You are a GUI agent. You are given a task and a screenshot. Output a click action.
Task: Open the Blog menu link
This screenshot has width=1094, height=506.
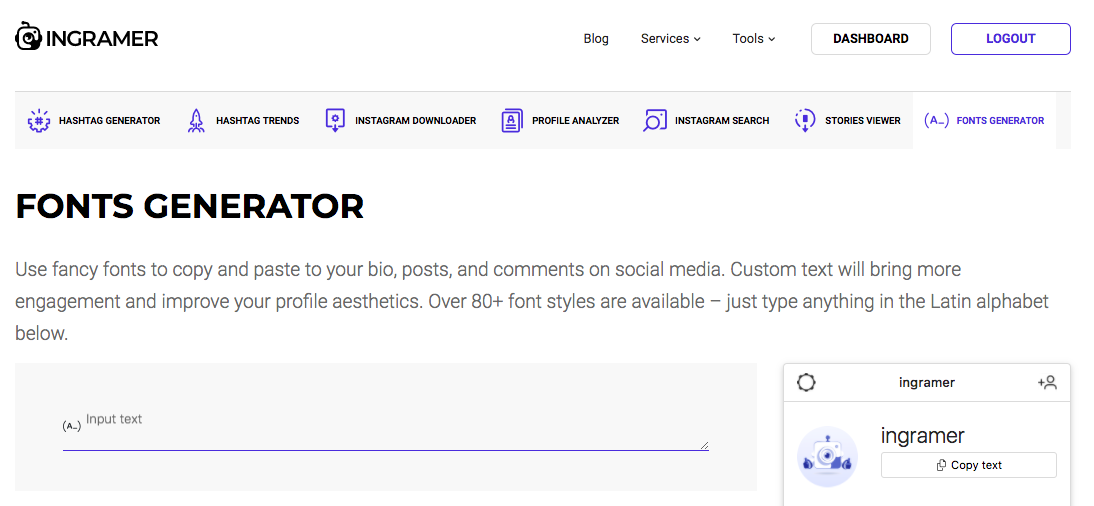pos(596,38)
